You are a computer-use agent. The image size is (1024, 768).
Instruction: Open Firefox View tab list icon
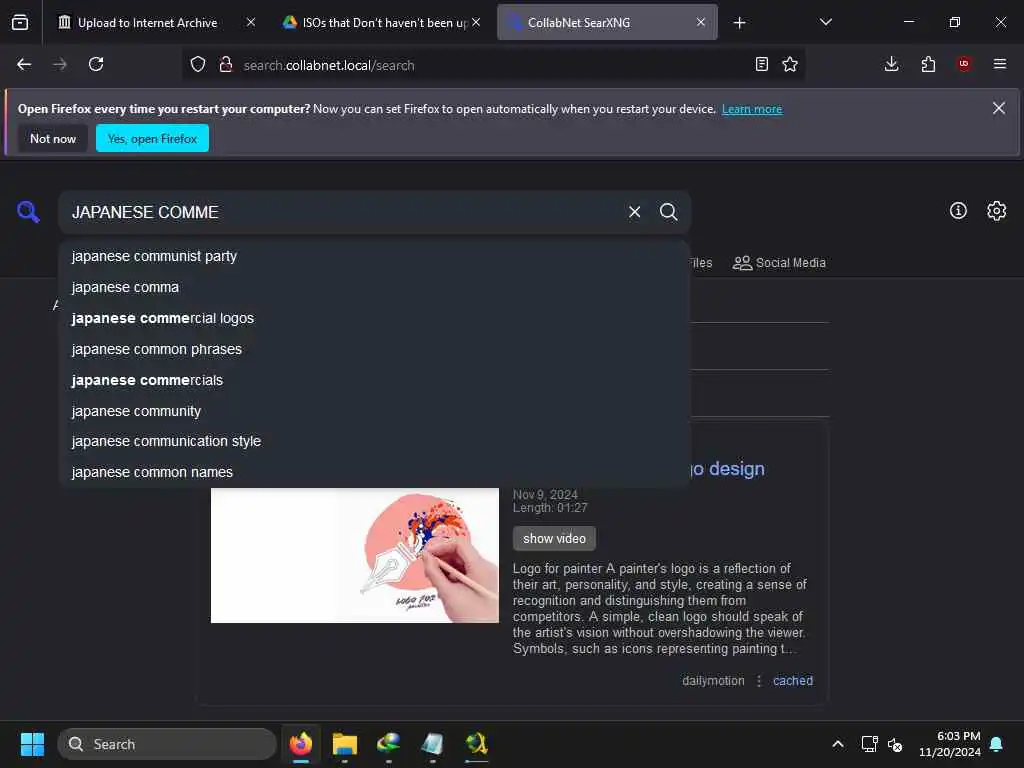point(20,23)
